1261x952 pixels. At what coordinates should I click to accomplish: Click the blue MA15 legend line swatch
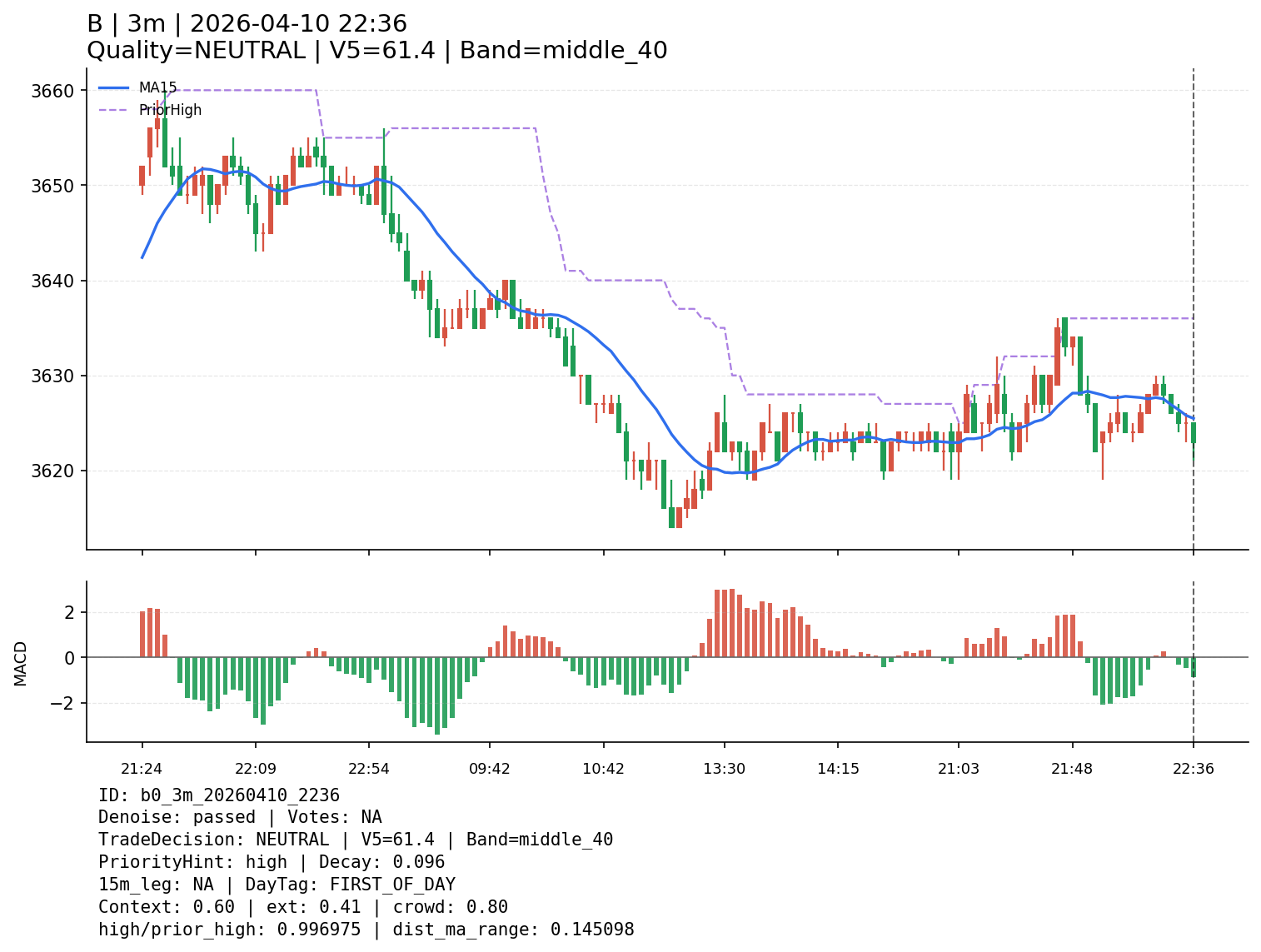click(114, 87)
